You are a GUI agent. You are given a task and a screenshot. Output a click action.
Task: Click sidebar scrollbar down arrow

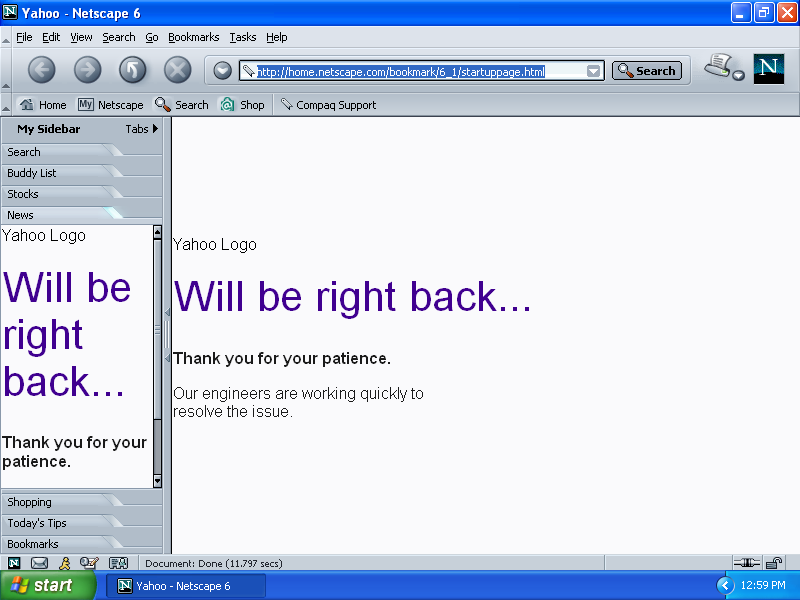point(157,481)
